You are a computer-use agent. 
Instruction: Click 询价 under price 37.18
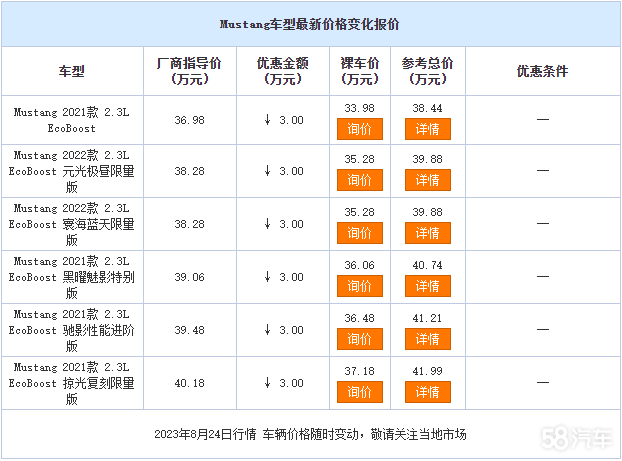click(x=360, y=392)
